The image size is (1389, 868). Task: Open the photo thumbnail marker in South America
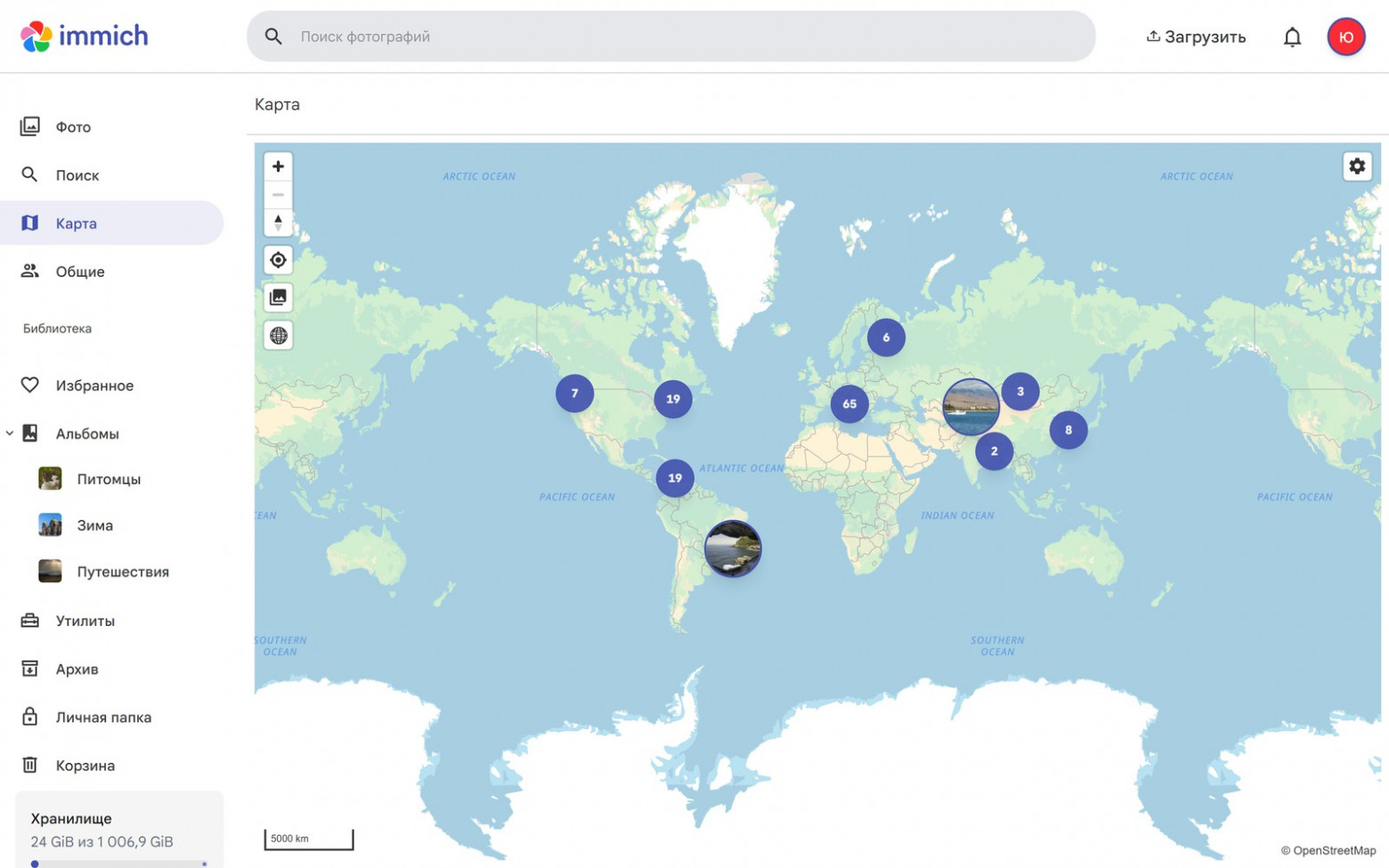pos(733,548)
